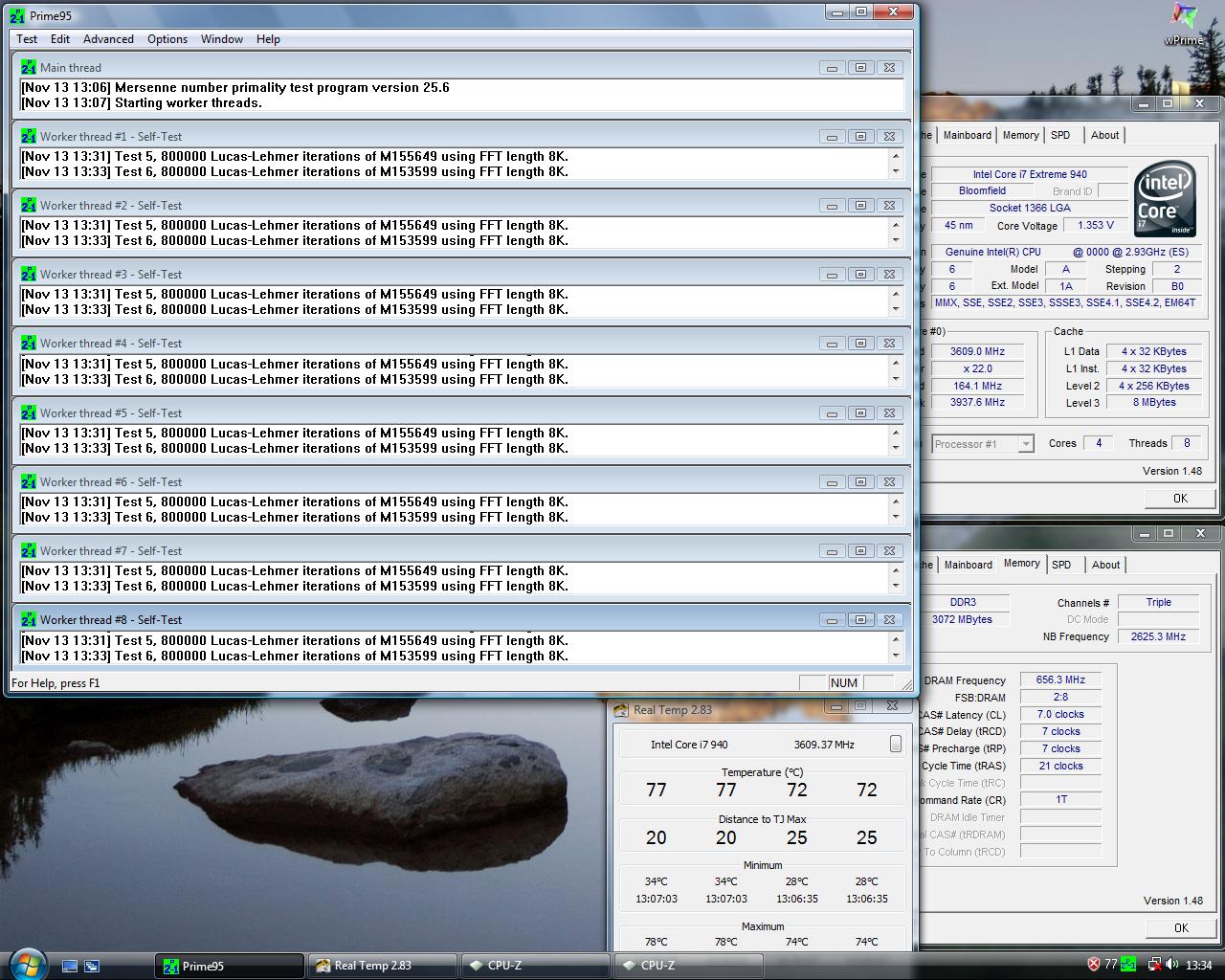
Task: Click the Worker thread #3 window icon
Action: 29,275
